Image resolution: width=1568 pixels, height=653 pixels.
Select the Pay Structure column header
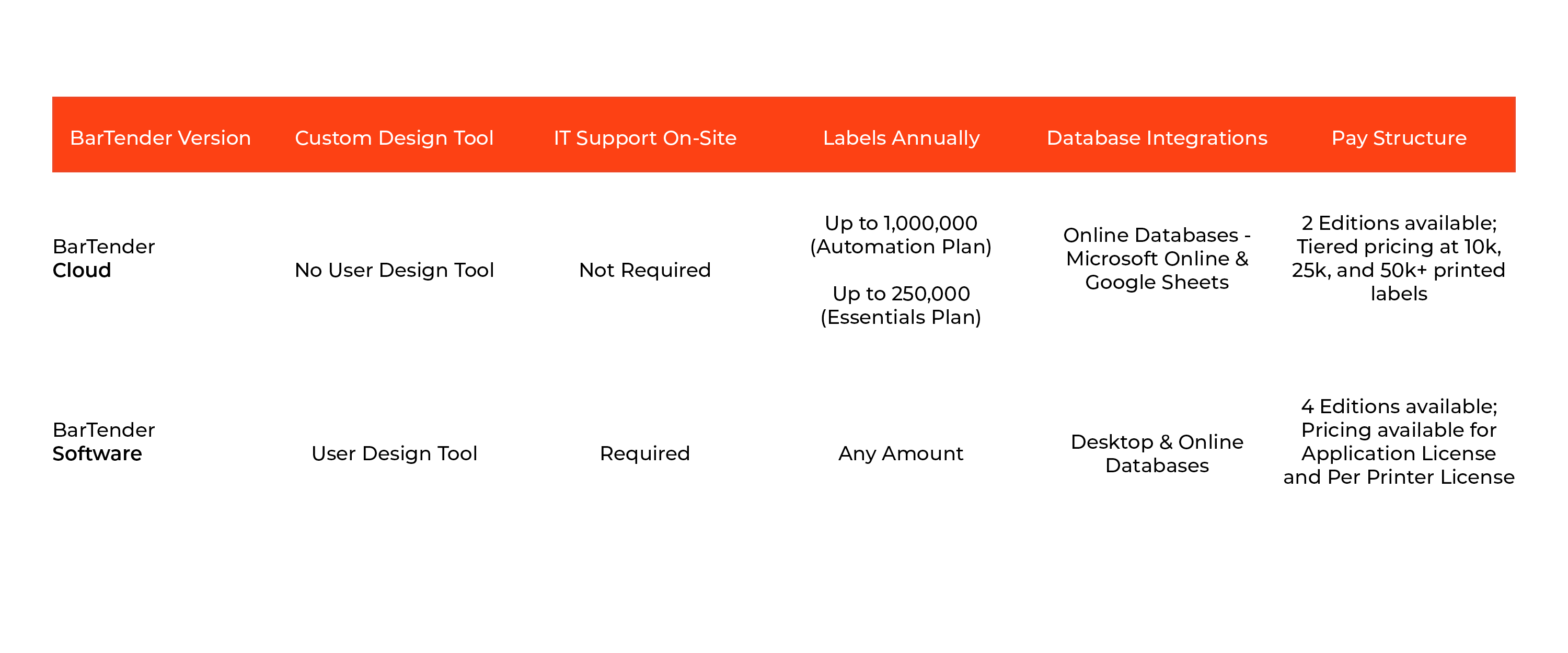[1399, 138]
